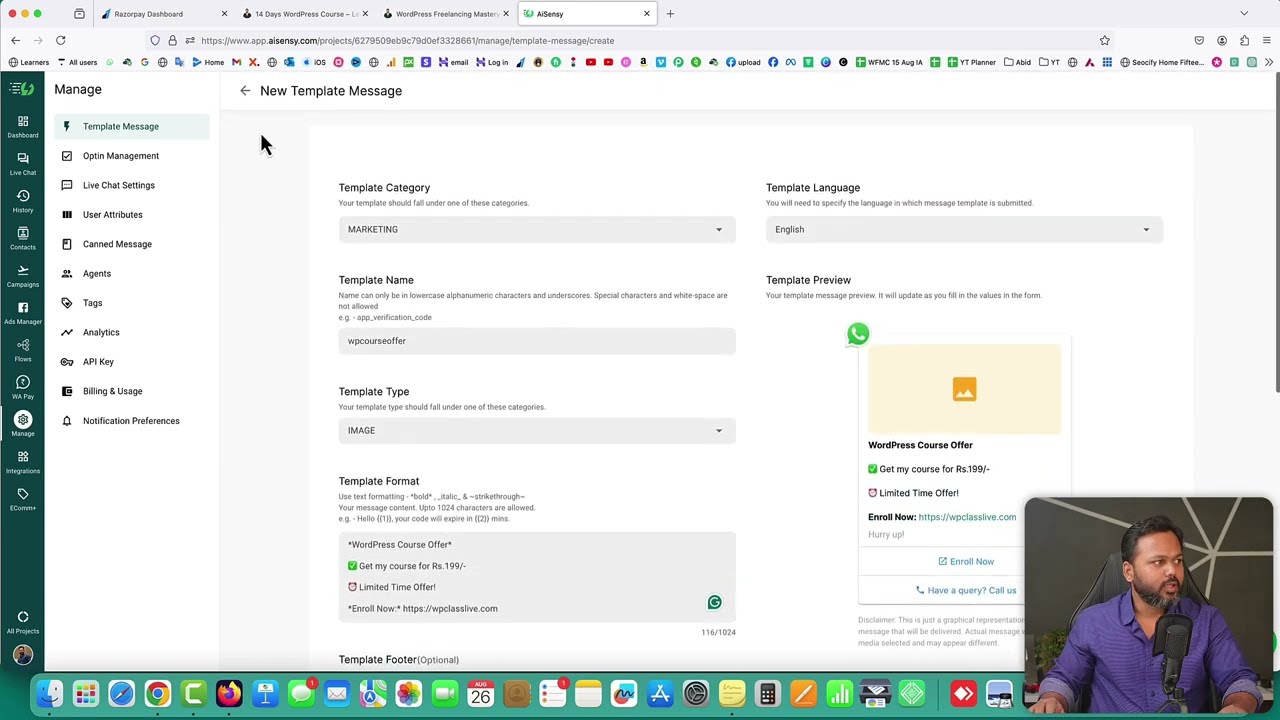This screenshot has width=1280, height=720.
Task: Click the Grammarly icon in Template Format box
Action: pos(714,602)
